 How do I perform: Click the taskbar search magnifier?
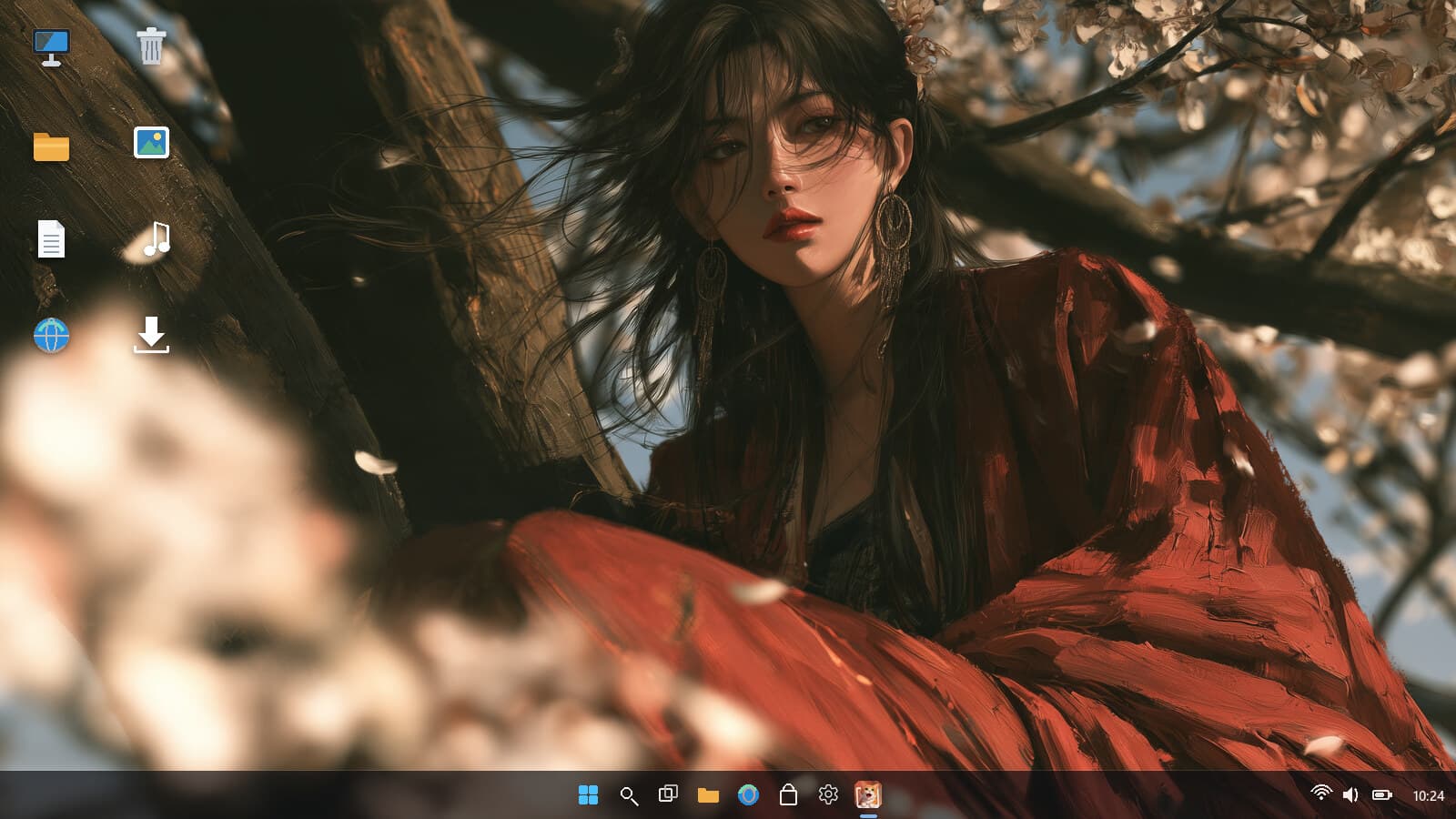pyautogui.click(x=628, y=795)
